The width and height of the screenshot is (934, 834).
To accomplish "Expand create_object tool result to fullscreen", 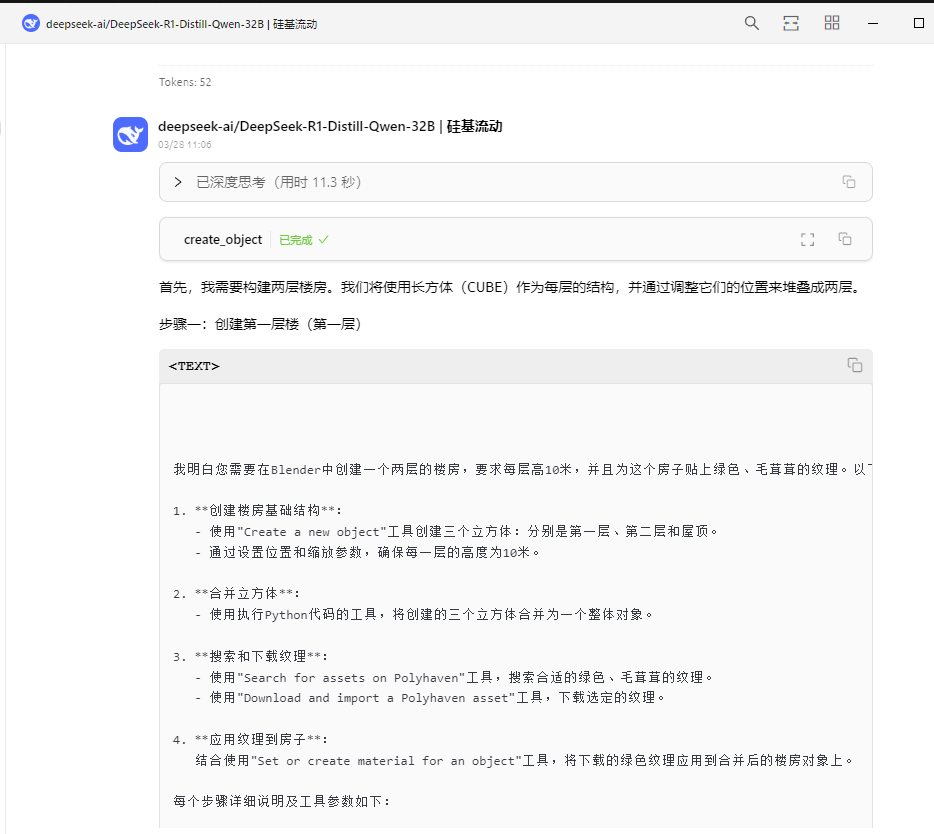I will pyautogui.click(x=808, y=239).
